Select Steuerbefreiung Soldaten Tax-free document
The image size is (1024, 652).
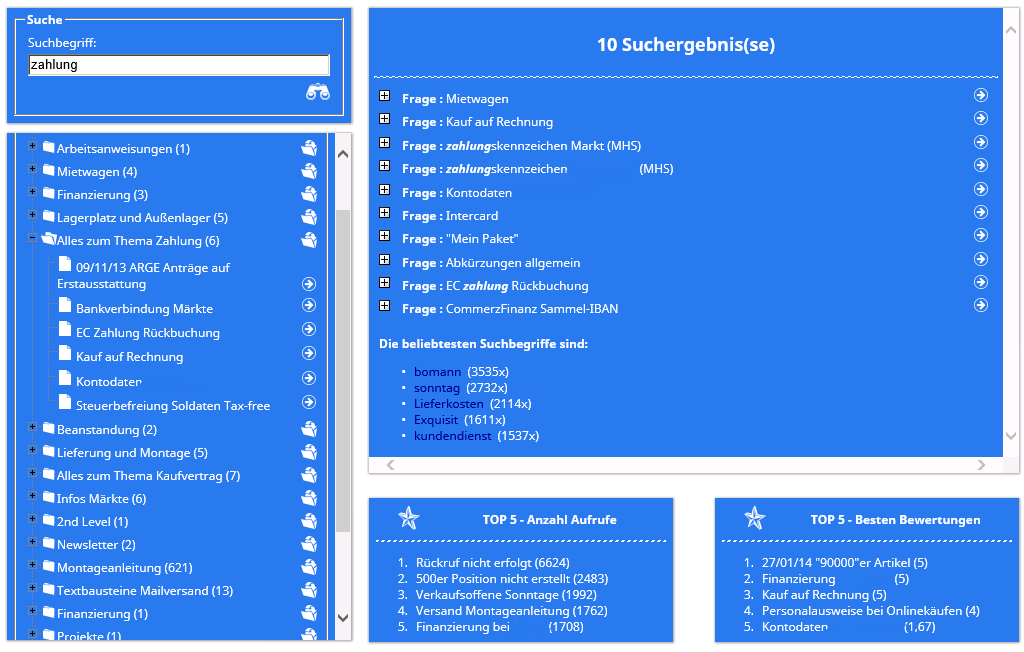click(x=172, y=405)
